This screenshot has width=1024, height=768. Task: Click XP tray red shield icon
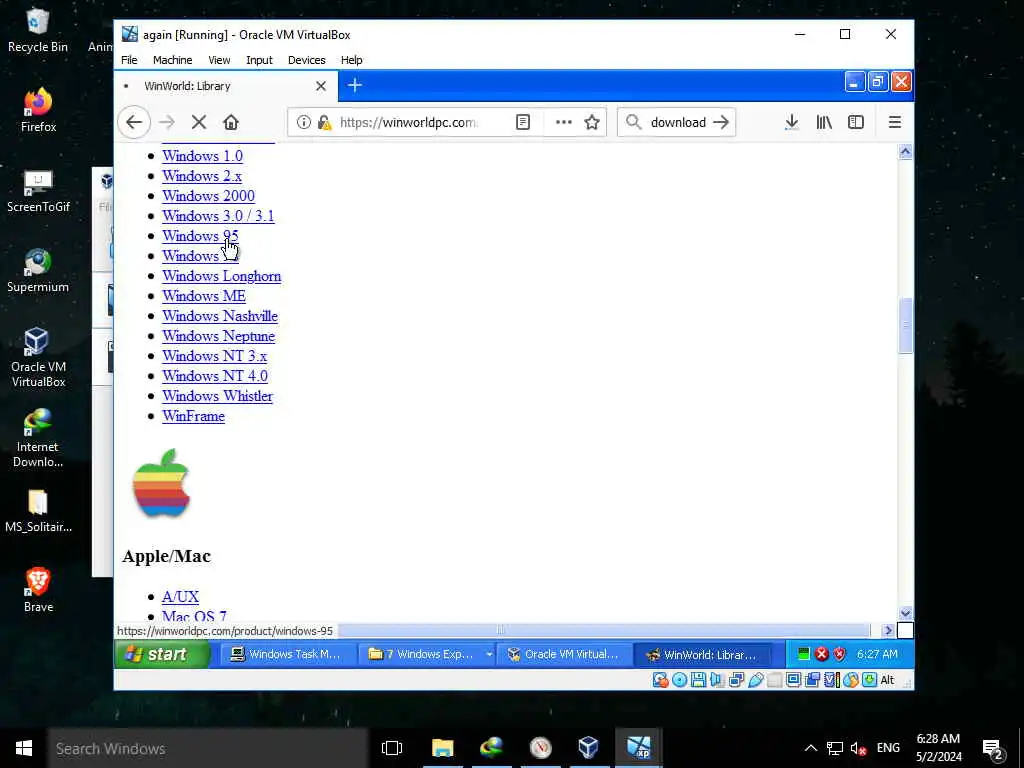pos(839,654)
